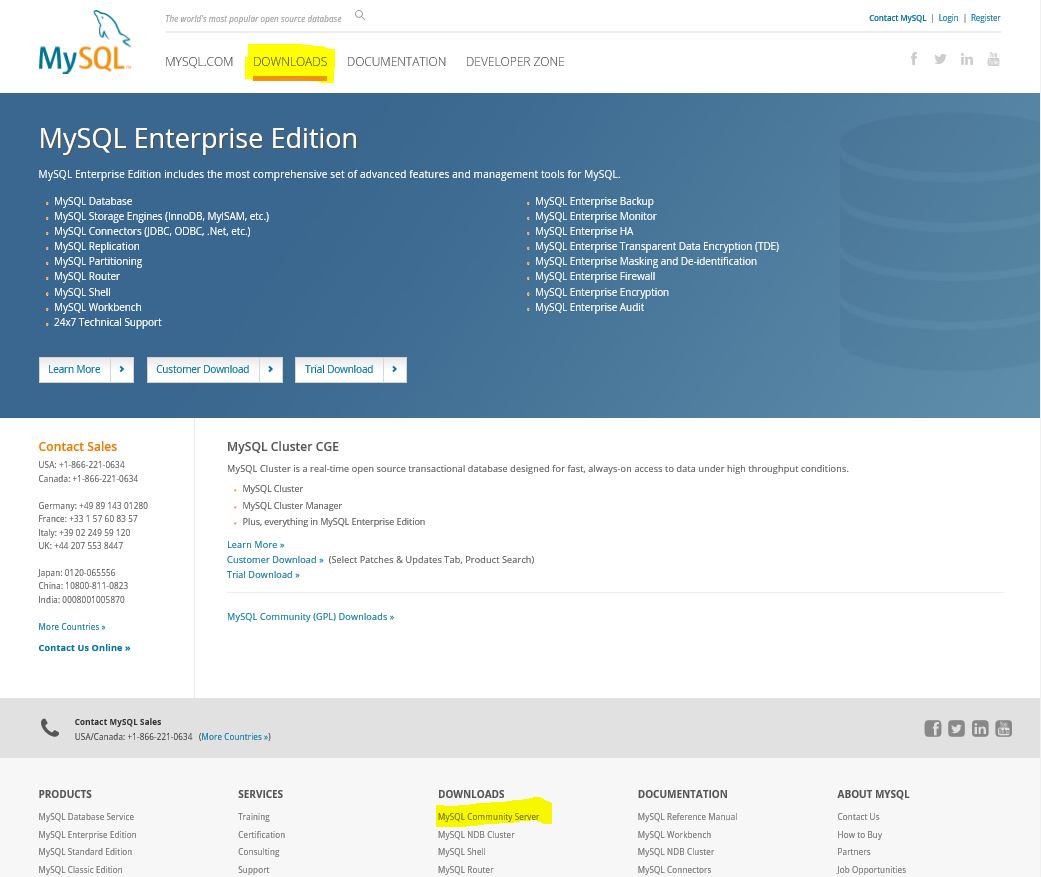Open Partners footer link
Viewport: 1041px width, 877px height.
pyautogui.click(x=854, y=852)
